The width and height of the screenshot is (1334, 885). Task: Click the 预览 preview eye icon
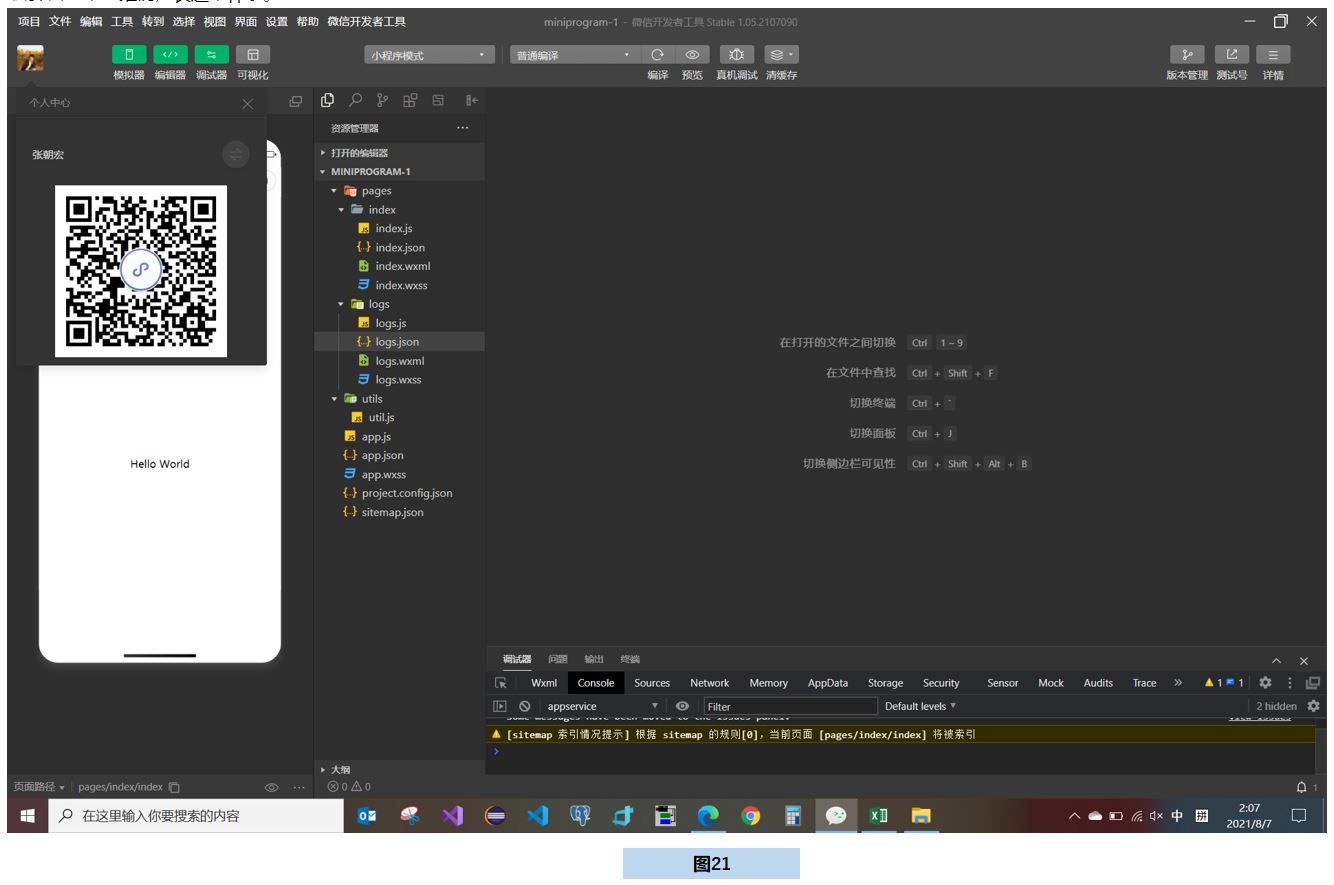[691, 55]
